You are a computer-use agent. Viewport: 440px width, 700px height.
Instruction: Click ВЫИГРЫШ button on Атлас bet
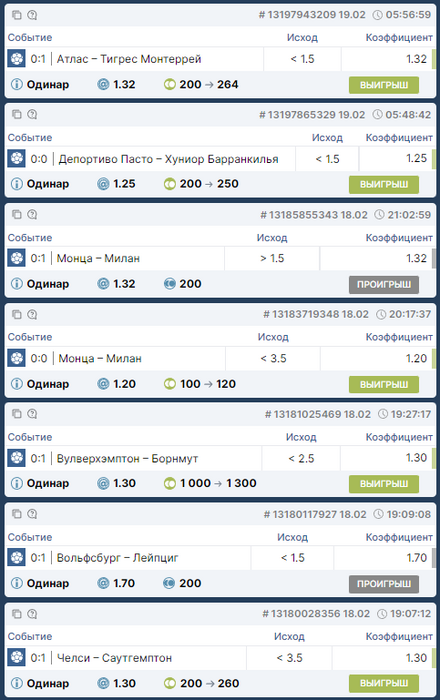[x=384, y=85]
